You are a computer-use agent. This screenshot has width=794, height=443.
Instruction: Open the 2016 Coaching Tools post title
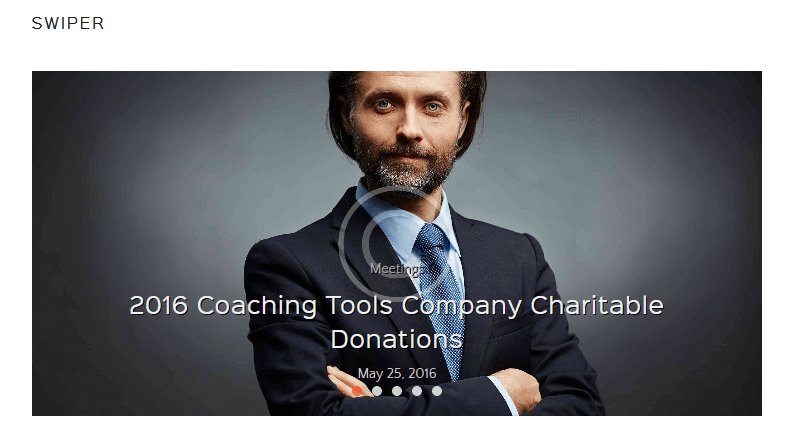click(x=396, y=322)
